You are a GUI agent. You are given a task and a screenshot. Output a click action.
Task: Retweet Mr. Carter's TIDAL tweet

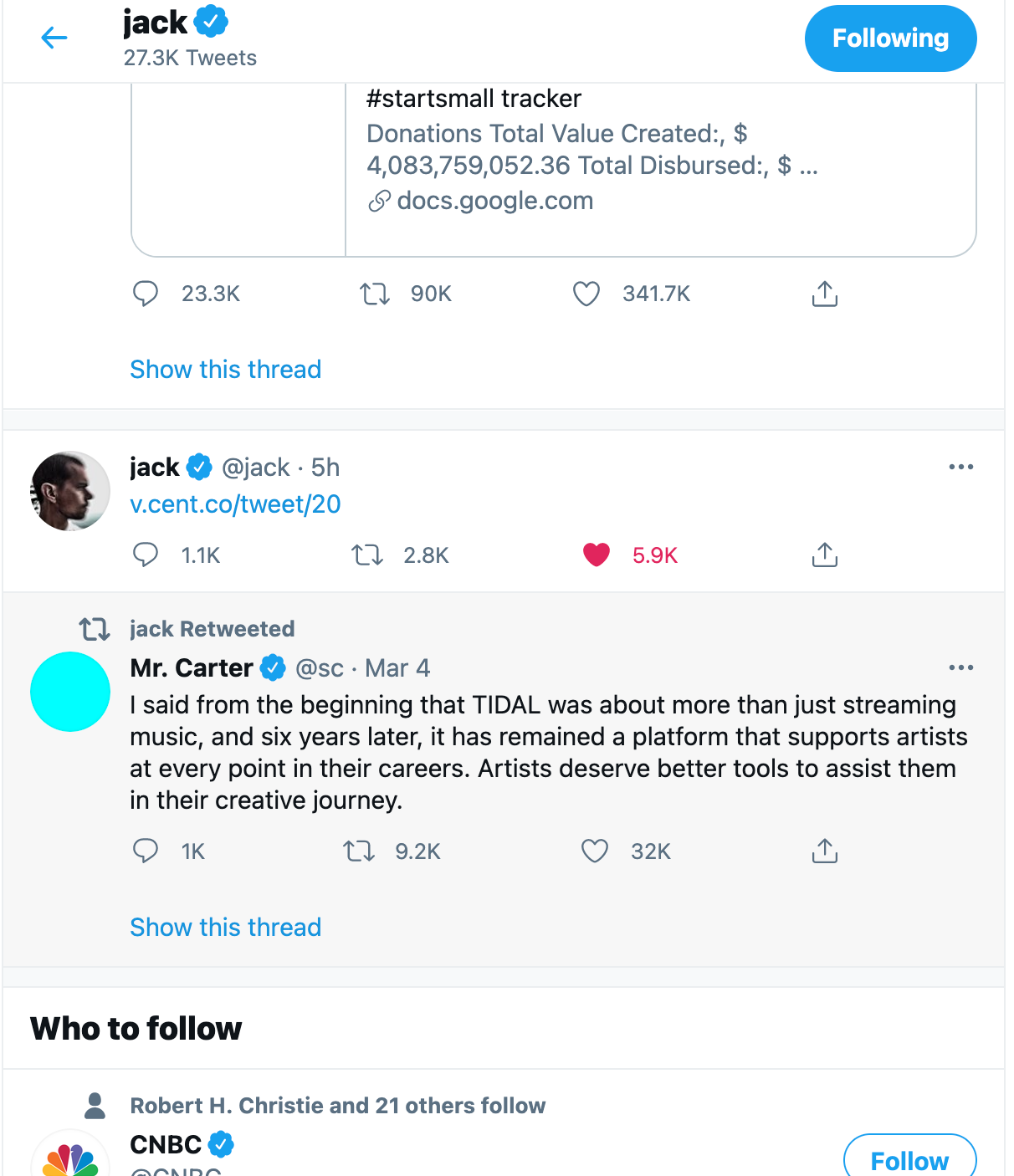tap(359, 851)
